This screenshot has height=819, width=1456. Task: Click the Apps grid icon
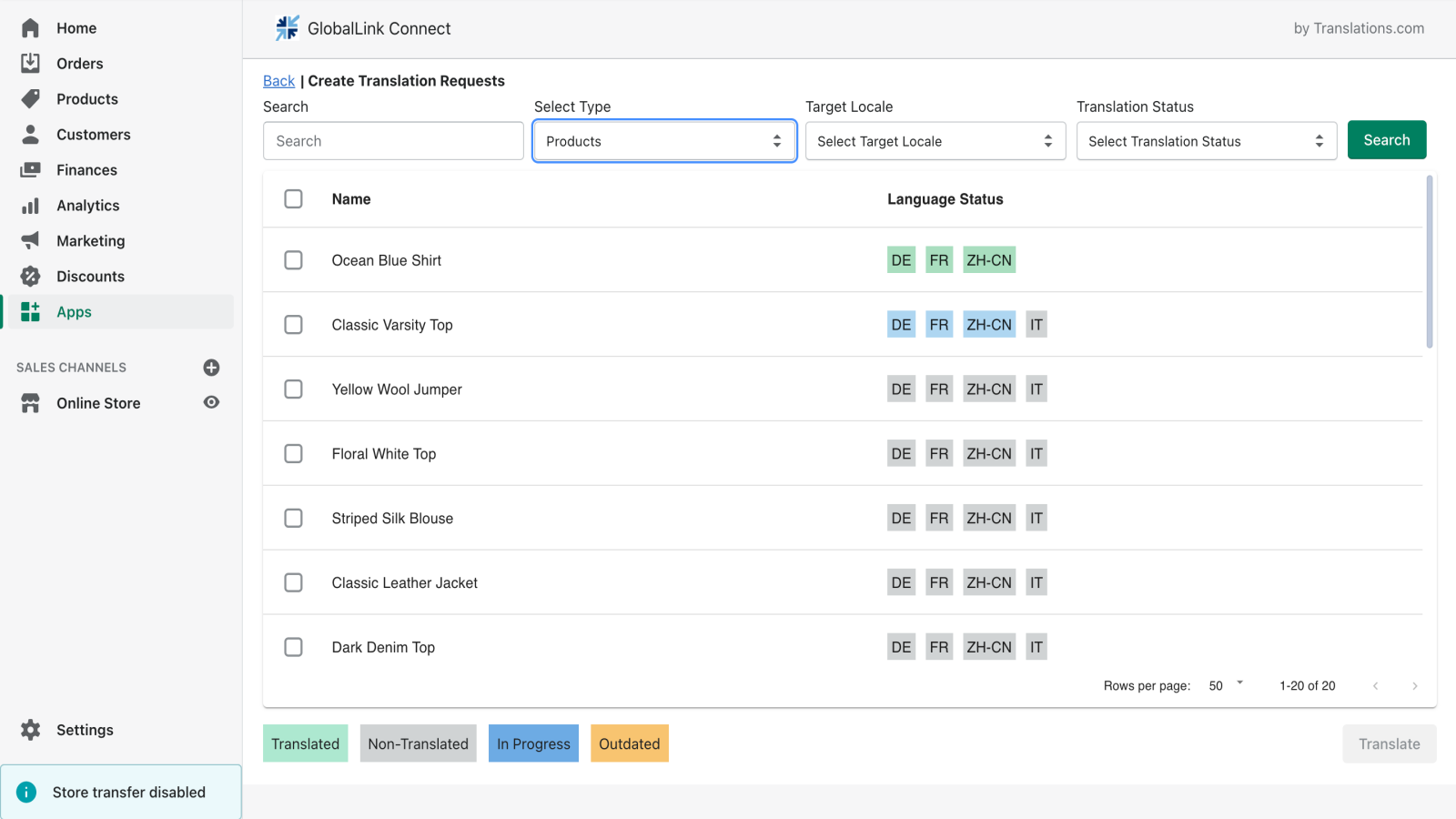tap(30, 311)
